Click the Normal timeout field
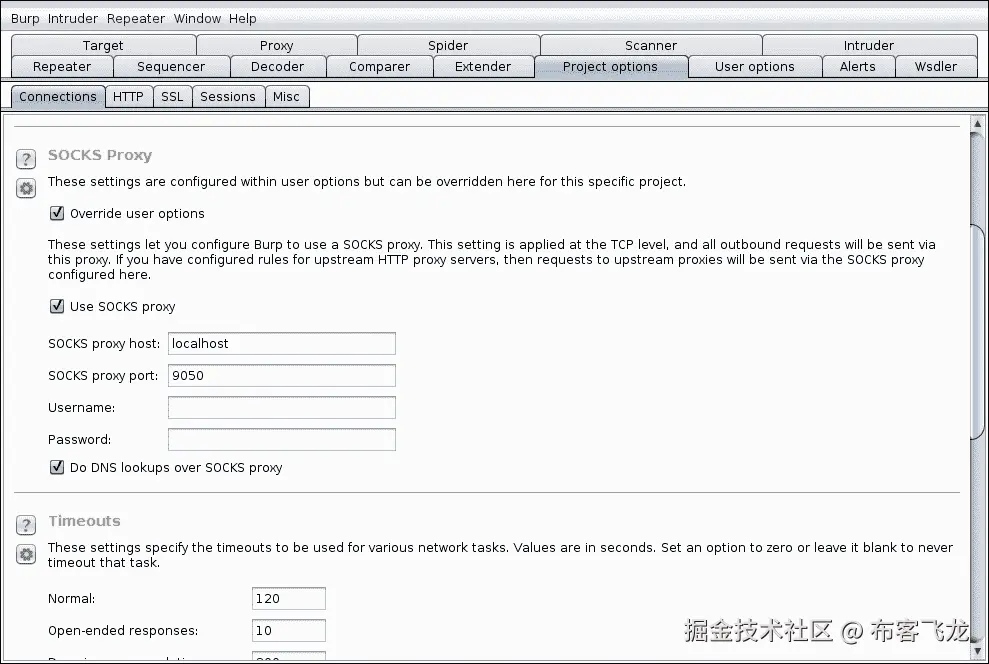This screenshot has height=664, width=989. click(289, 598)
